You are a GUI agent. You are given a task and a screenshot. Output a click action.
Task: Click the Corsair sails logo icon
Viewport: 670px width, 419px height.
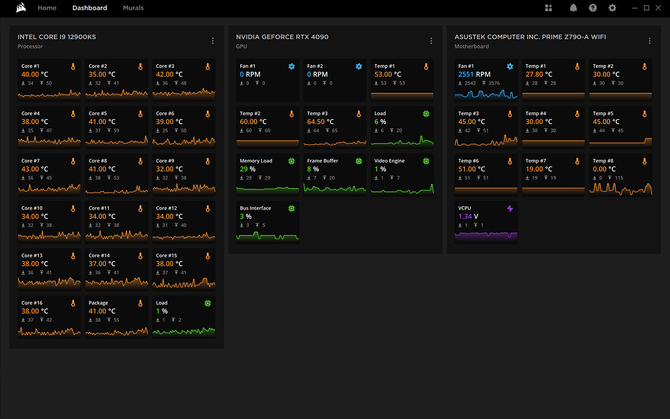point(21,8)
